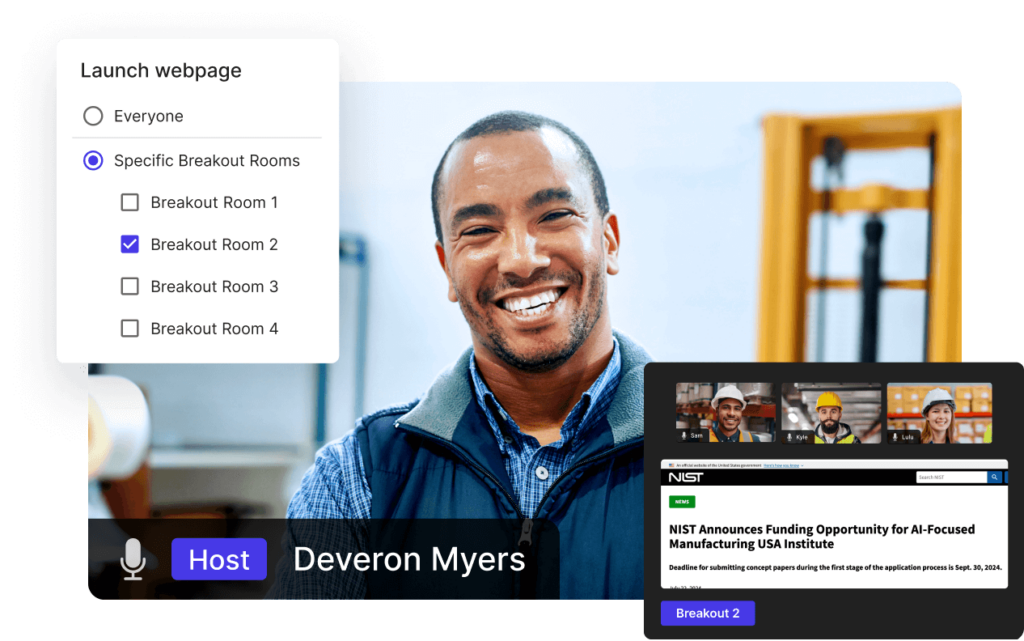Screen dimensions: 1024x641
Task: Mute Kyle's microphone in his video tile
Action: 789,436
